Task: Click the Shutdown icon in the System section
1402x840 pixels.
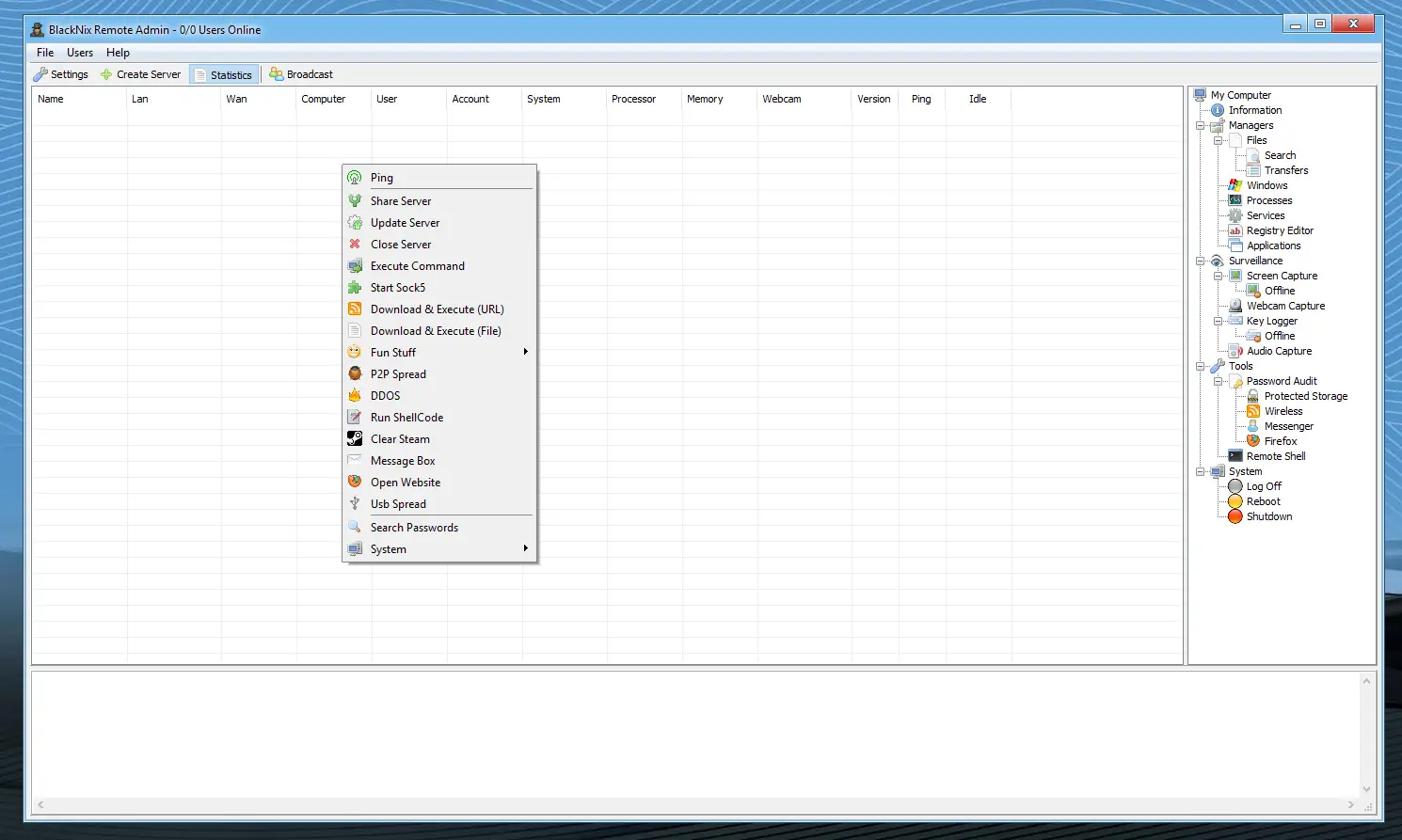Action: tap(1235, 516)
